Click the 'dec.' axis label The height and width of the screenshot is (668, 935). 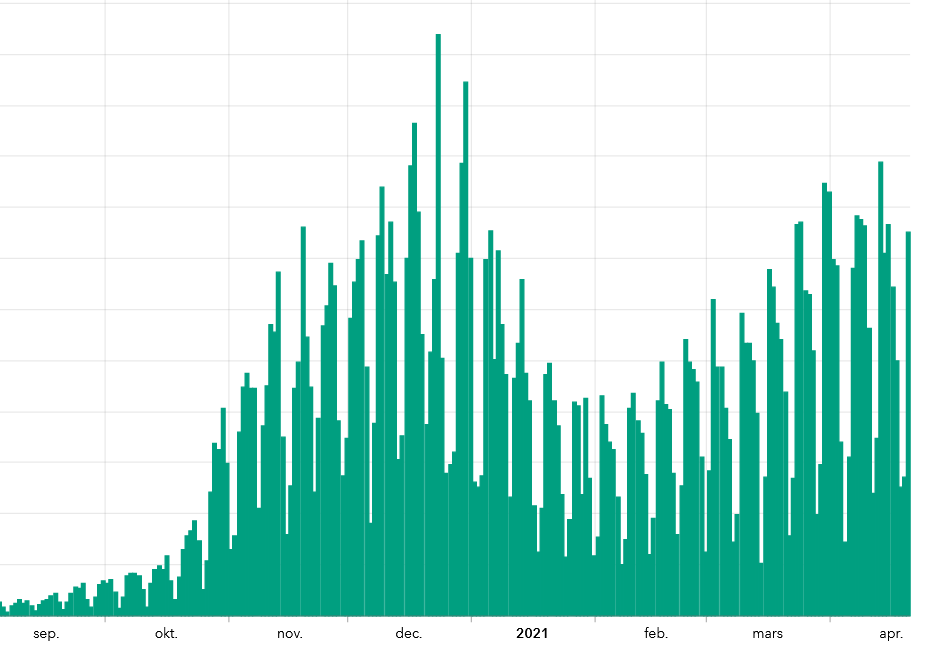pyautogui.click(x=409, y=633)
